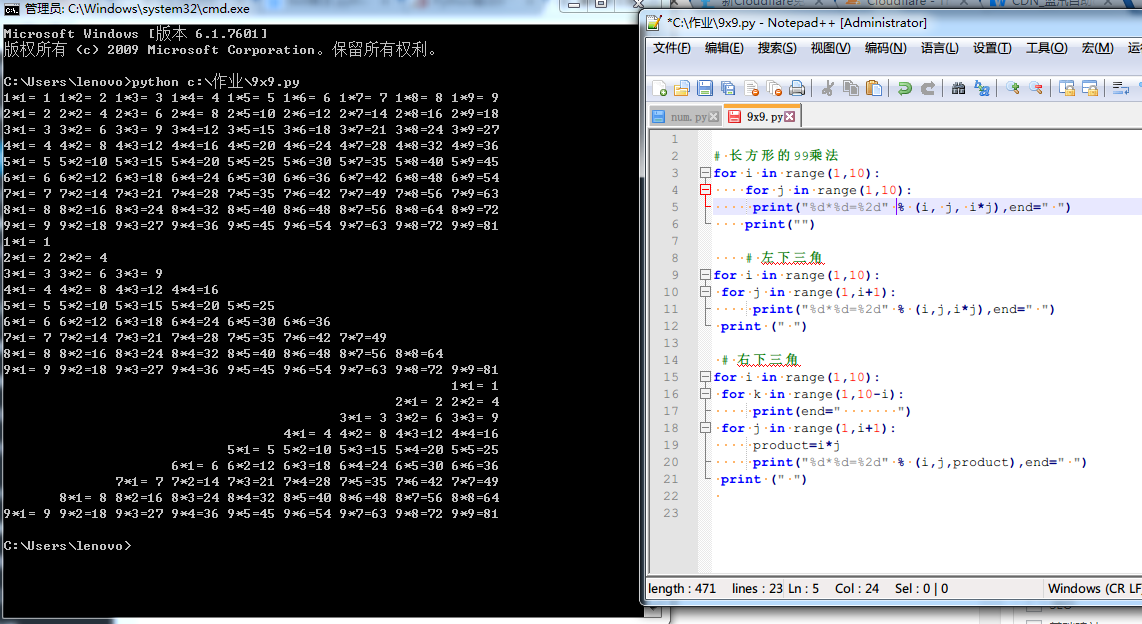Click the Notepad++ title bar app icon
This screenshot has width=1142, height=624.
pos(654,23)
